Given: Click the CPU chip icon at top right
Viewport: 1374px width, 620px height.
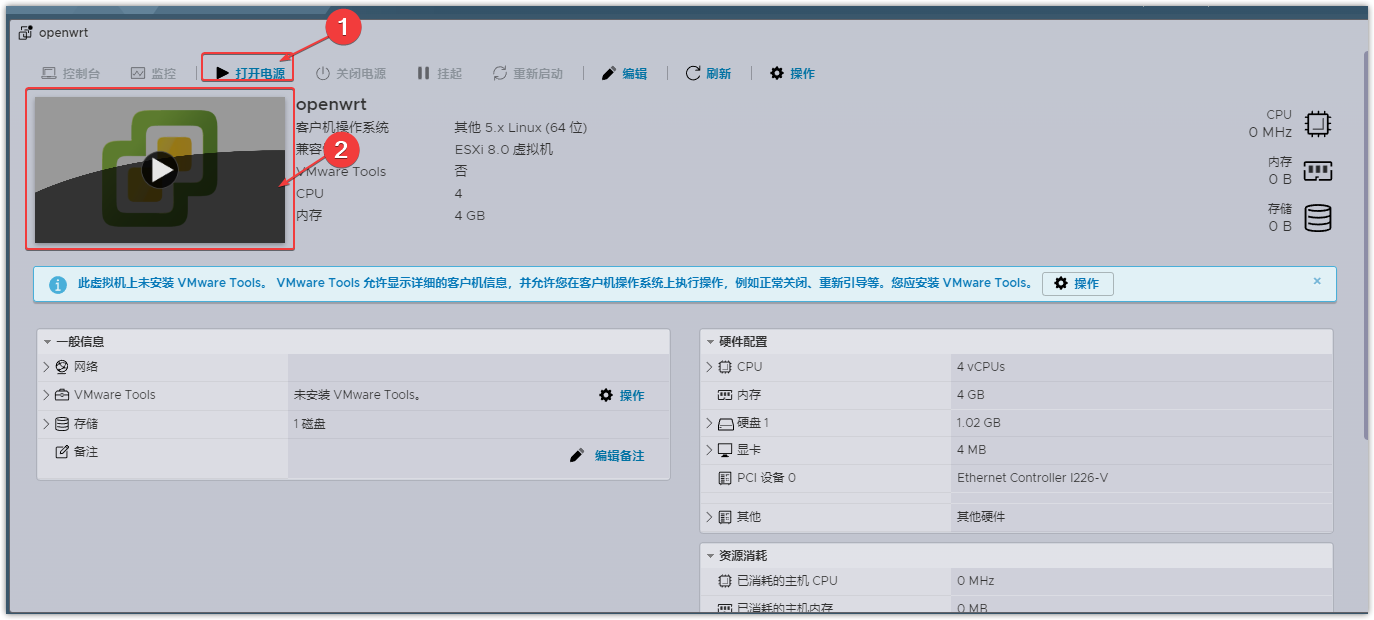Looking at the screenshot, I should 1318,124.
